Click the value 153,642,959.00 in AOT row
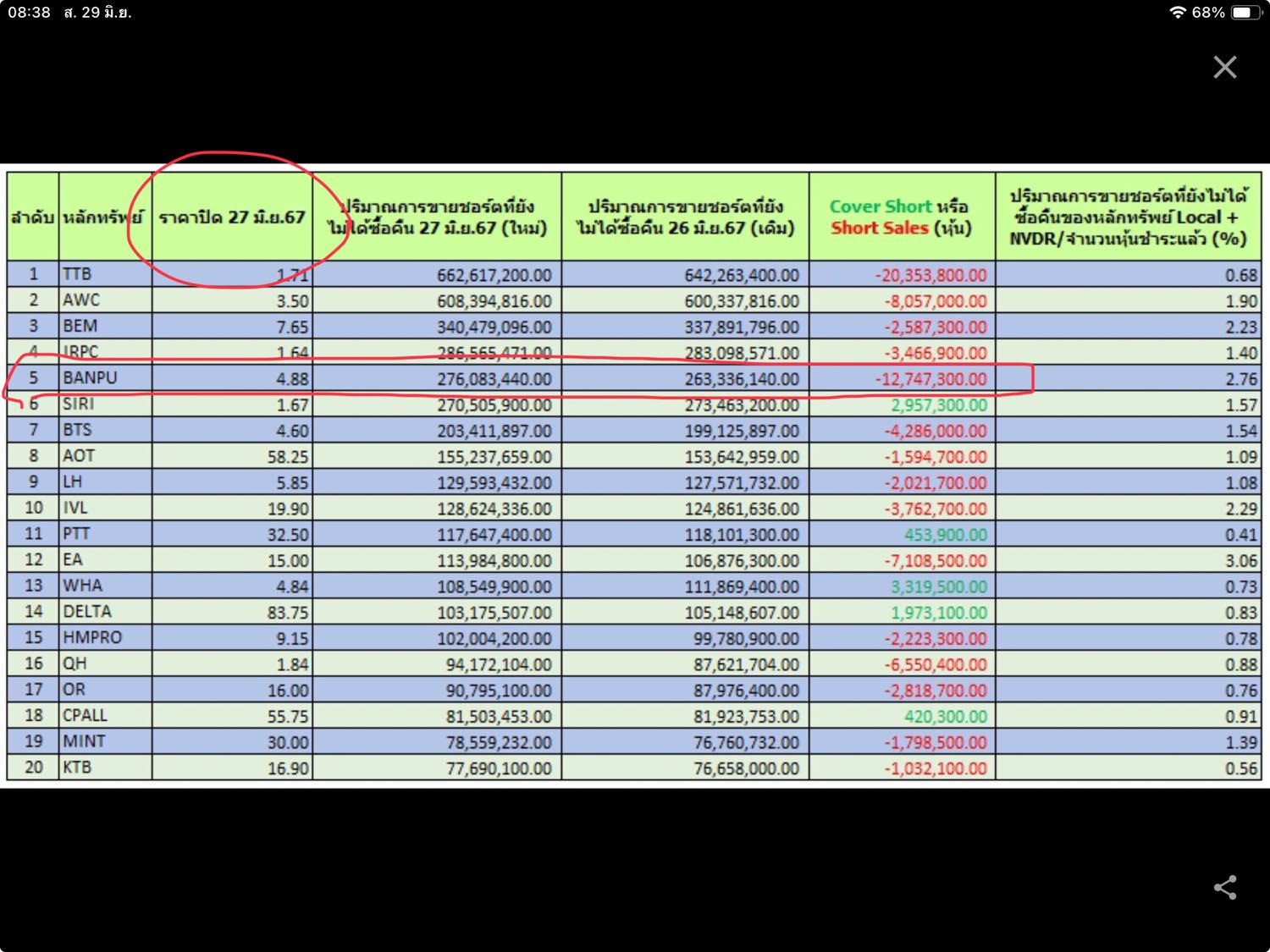 pos(743,457)
